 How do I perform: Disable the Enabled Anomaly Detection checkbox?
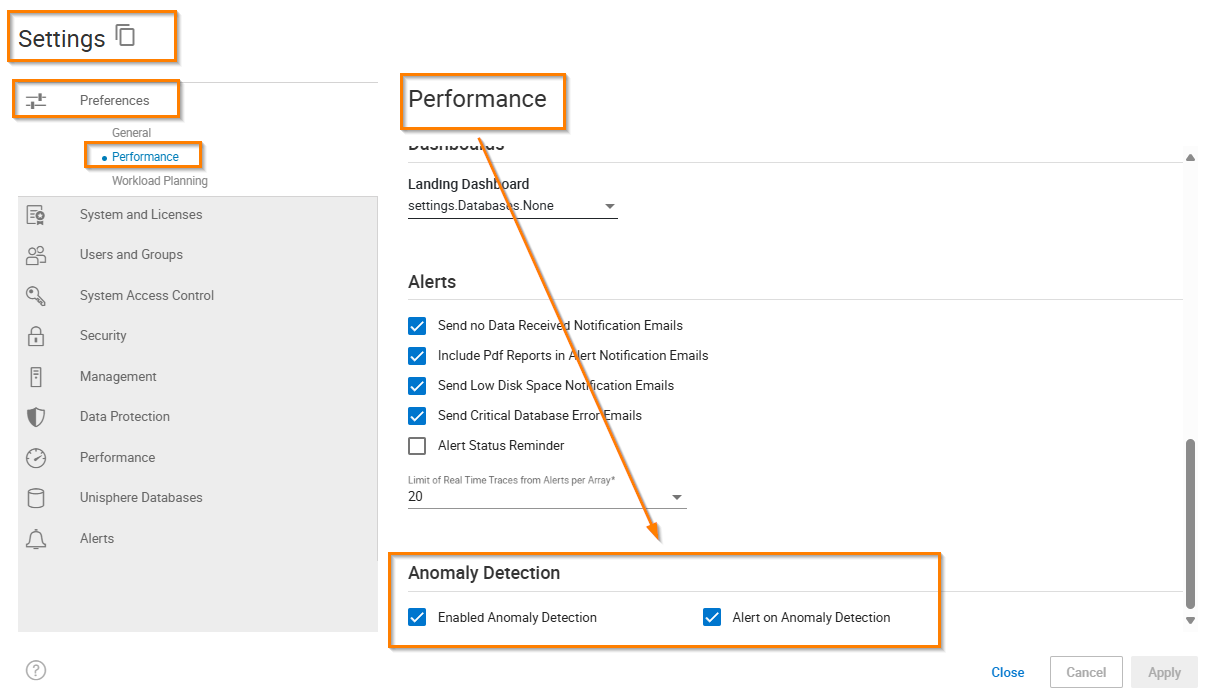click(417, 618)
